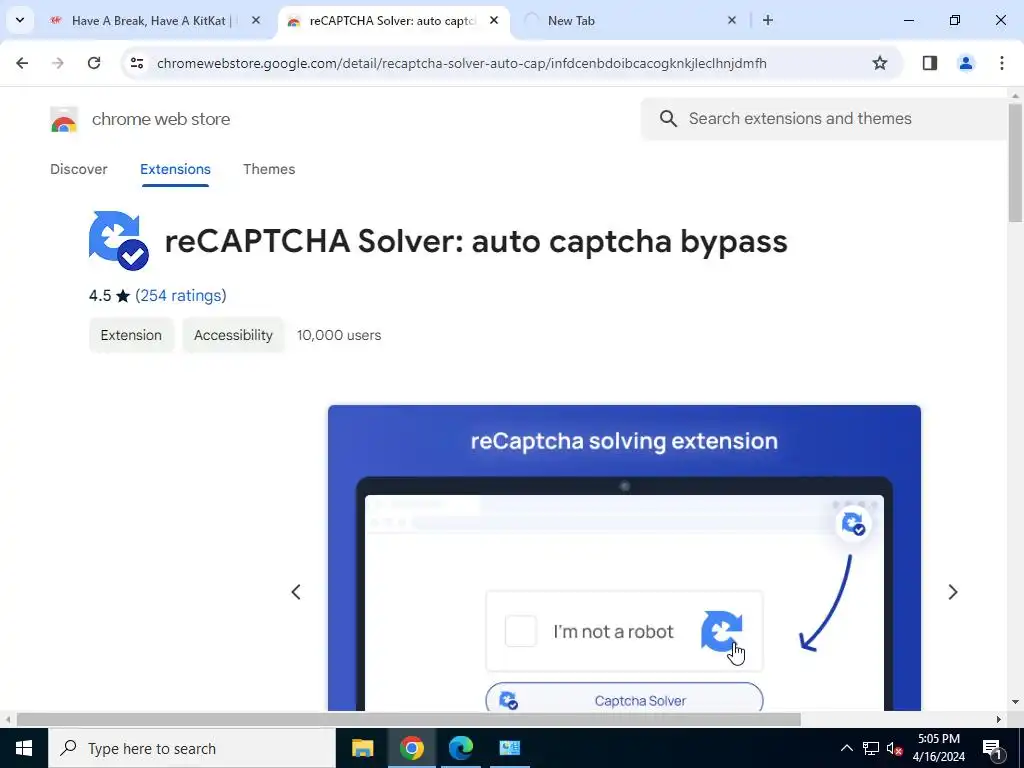Close the reCAPTCHA Solver tab

tap(494, 21)
